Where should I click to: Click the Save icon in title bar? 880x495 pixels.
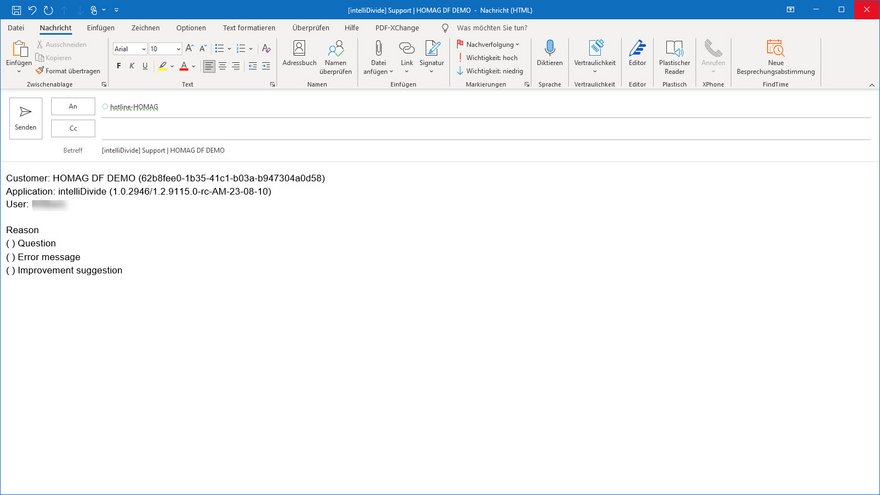click(x=16, y=10)
